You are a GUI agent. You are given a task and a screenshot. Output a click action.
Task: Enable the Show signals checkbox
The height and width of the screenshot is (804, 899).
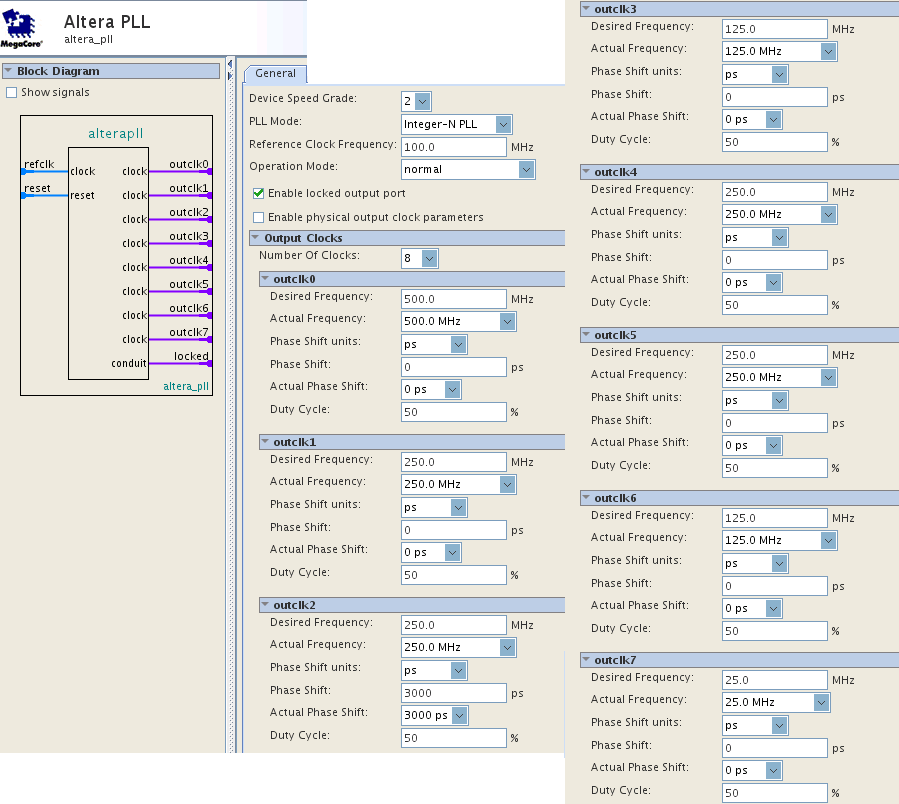pyautogui.click(x=12, y=93)
